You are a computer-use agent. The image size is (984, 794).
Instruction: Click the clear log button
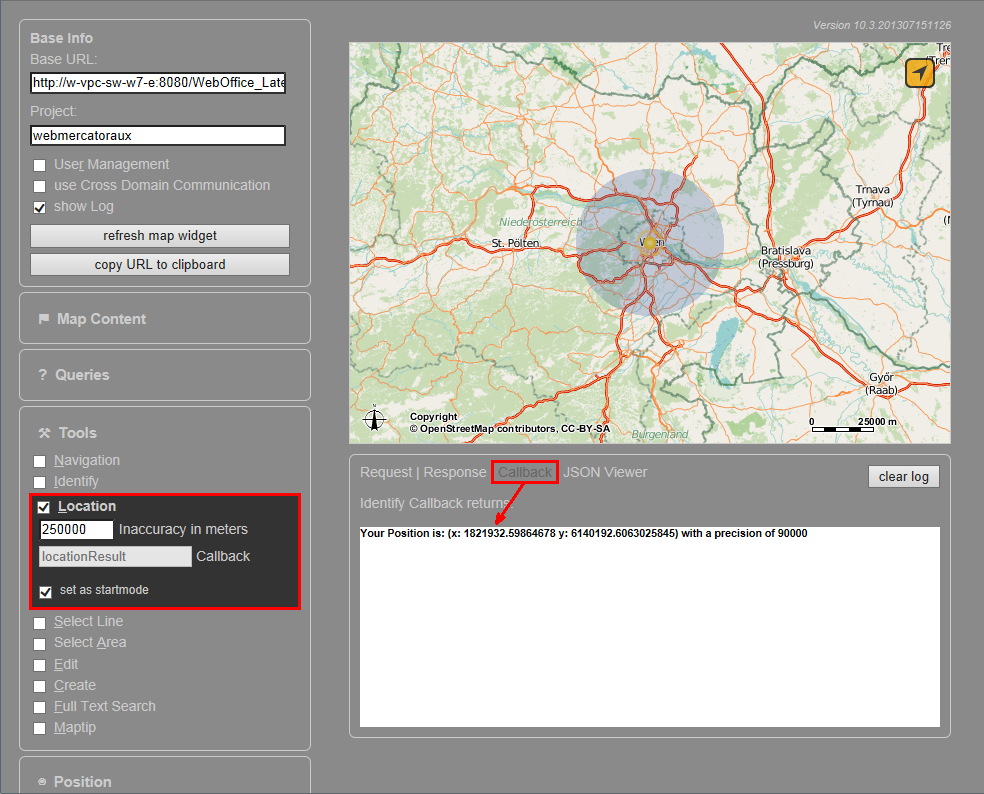coord(903,476)
